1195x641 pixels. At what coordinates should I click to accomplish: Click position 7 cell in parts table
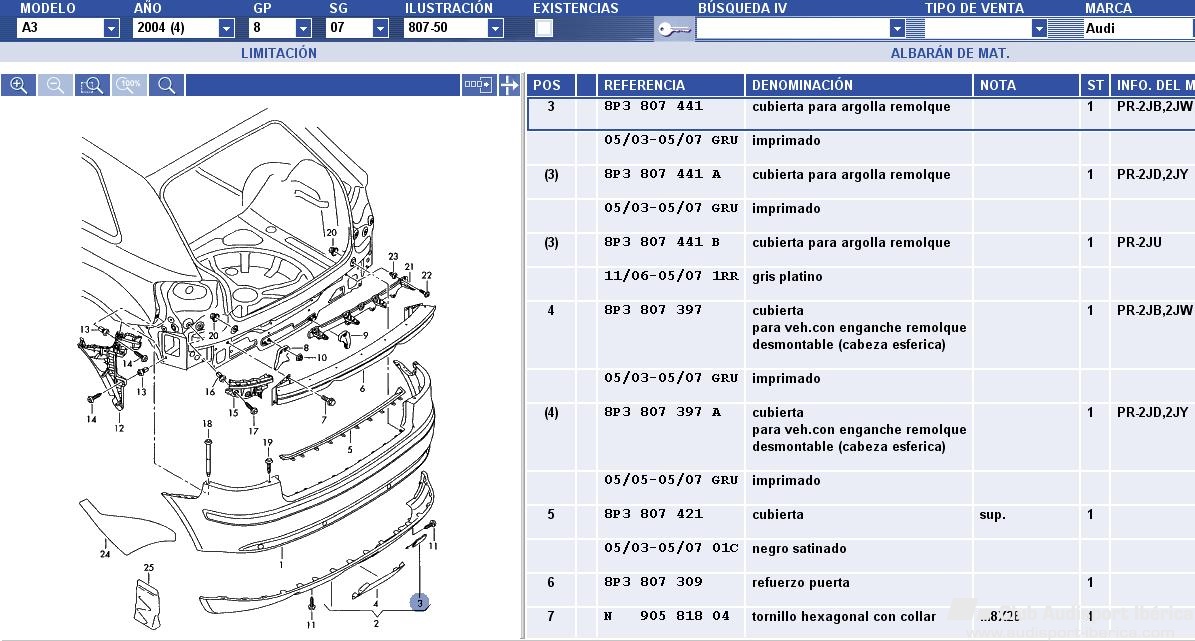[550, 616]
